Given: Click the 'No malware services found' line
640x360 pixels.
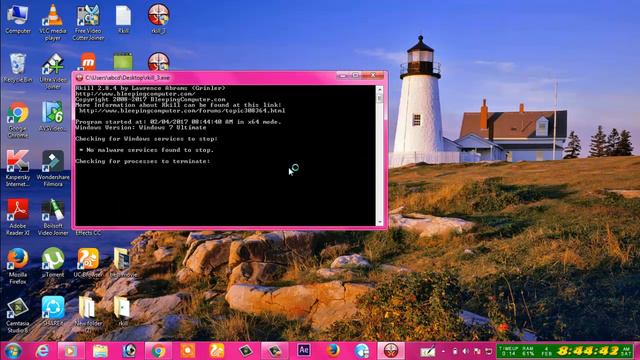Looking at the screenshot, I should pos(147,150).
